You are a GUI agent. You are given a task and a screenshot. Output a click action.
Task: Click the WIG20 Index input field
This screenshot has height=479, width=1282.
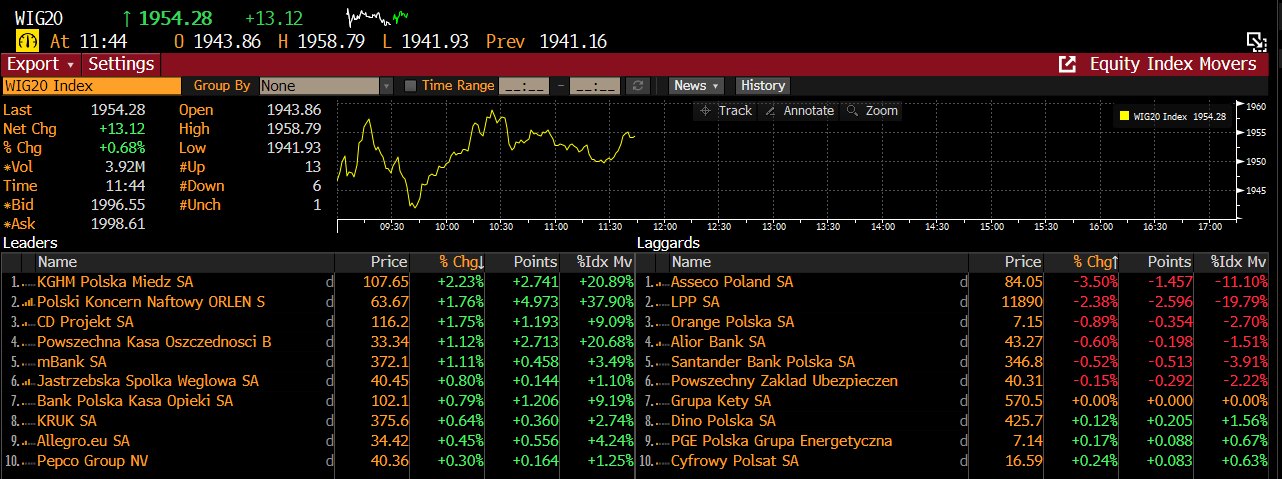click(92, 86)
